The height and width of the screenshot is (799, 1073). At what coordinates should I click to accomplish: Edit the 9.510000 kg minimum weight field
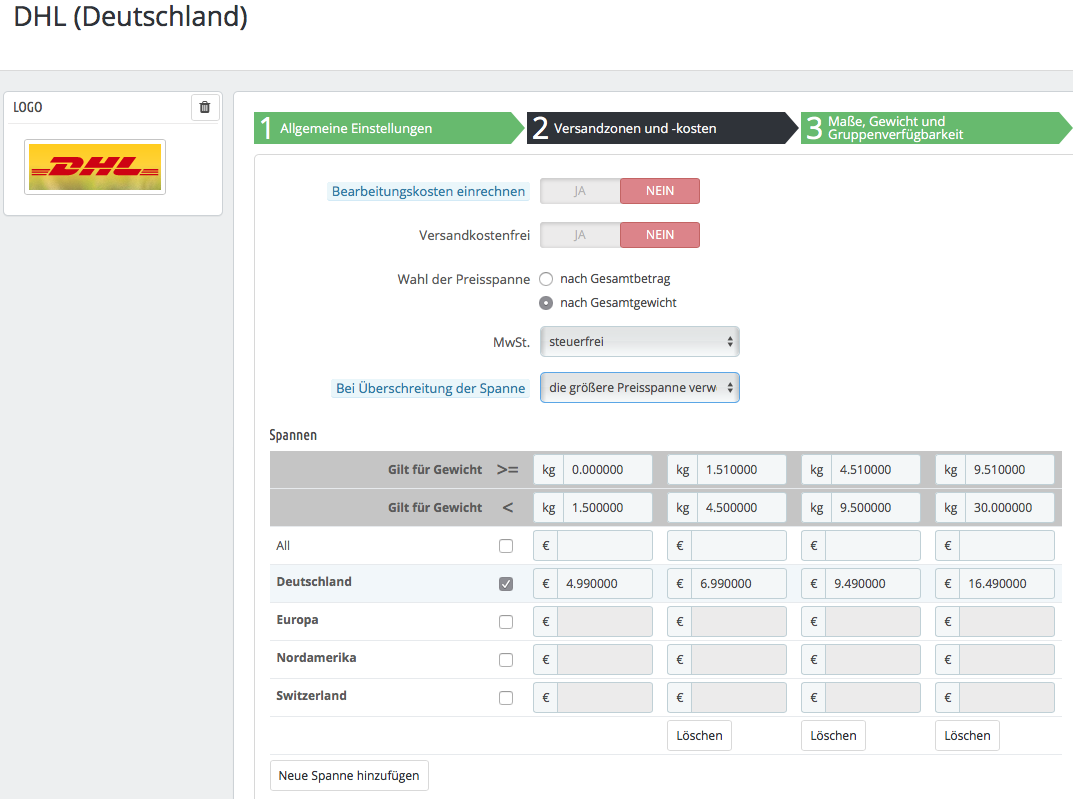point(1010,470)
